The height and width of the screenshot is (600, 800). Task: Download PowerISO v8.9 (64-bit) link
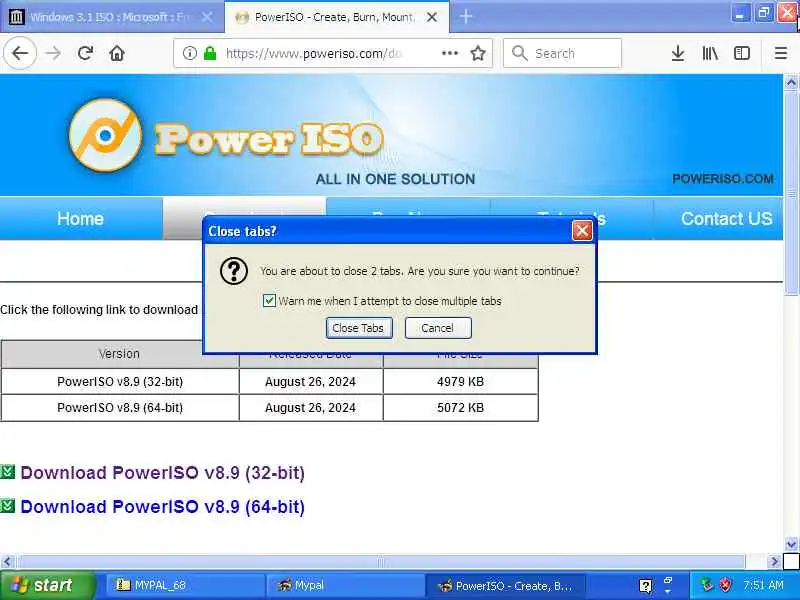[x=162, y=507]
